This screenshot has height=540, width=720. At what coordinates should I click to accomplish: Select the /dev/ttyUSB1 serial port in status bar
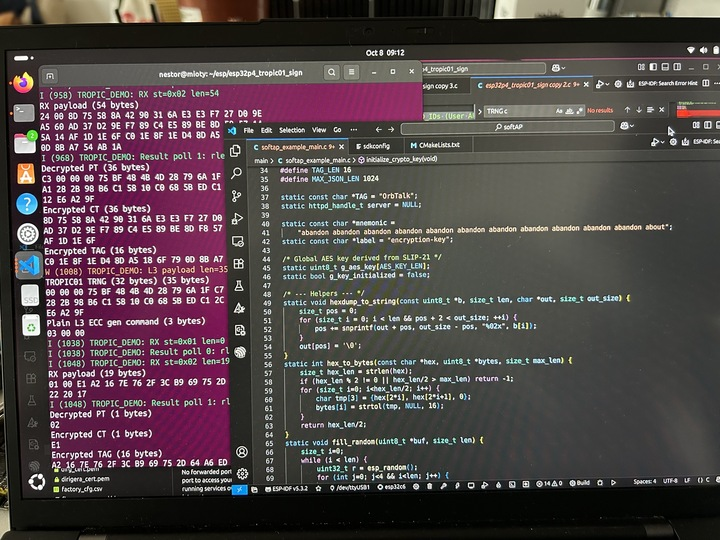[349, 488]
